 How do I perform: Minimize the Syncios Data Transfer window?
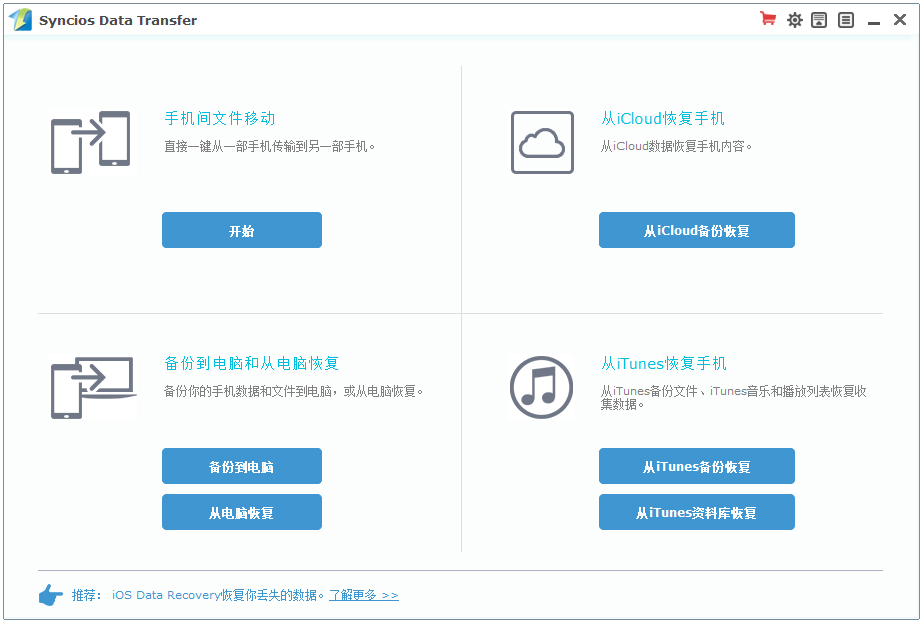[x=873, y=19]
